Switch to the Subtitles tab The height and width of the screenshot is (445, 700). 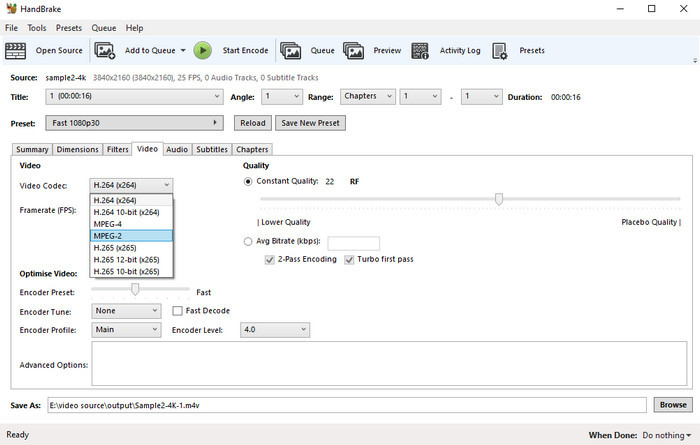pyautogui.click(x=212, y=150)
